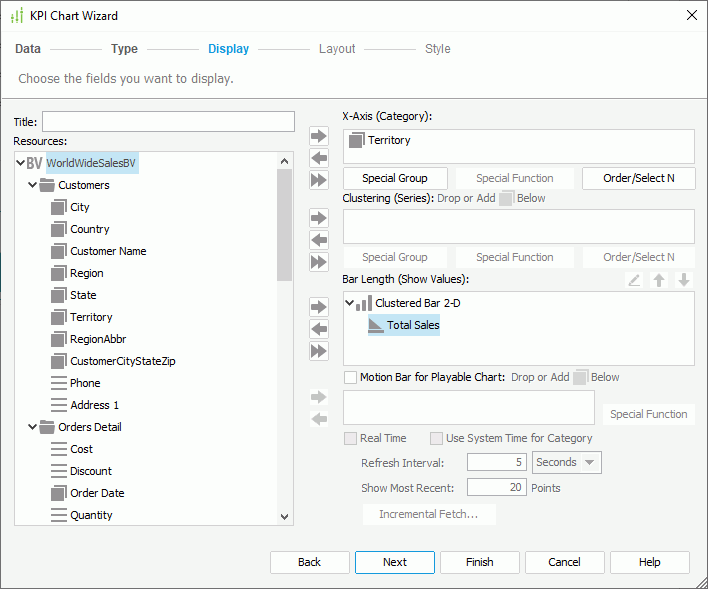Click the Help button
The image size is (708, 589).
tap(650, 562)
